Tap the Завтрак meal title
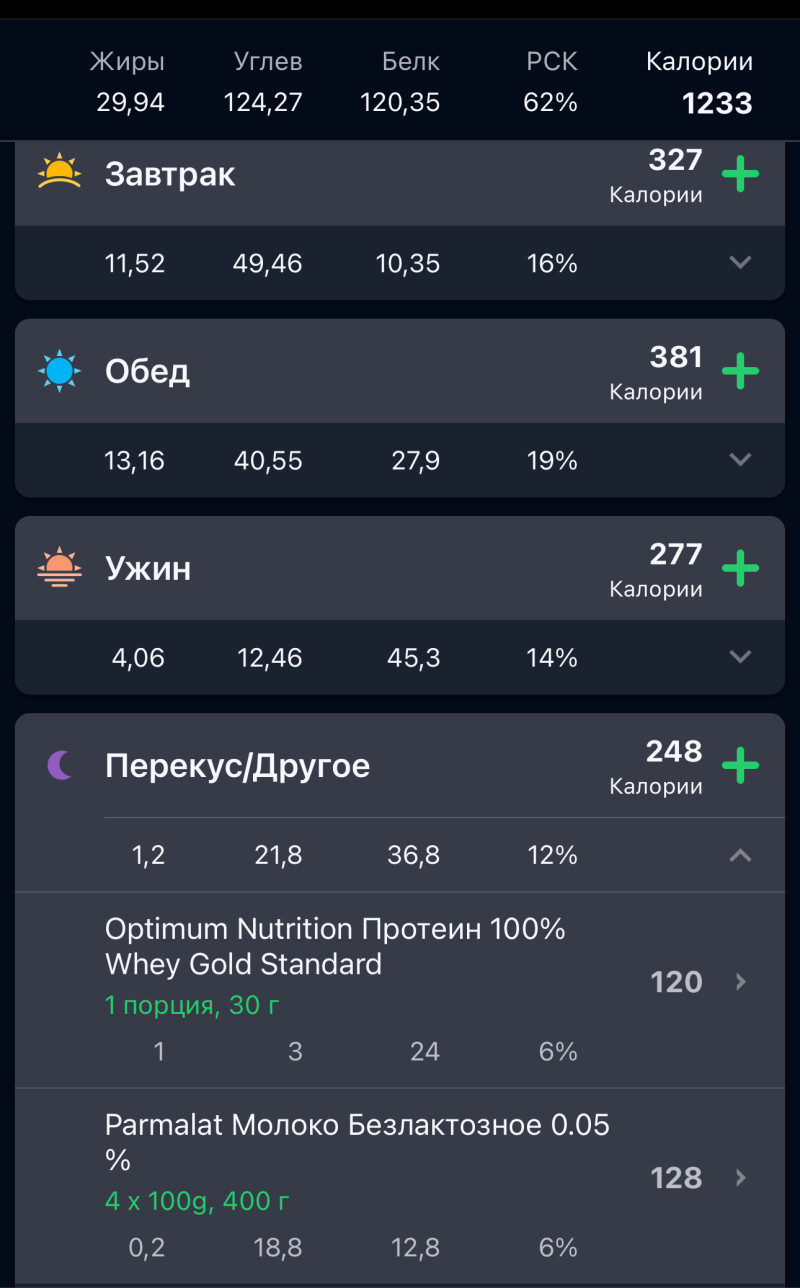 click(x=170, y=175)
